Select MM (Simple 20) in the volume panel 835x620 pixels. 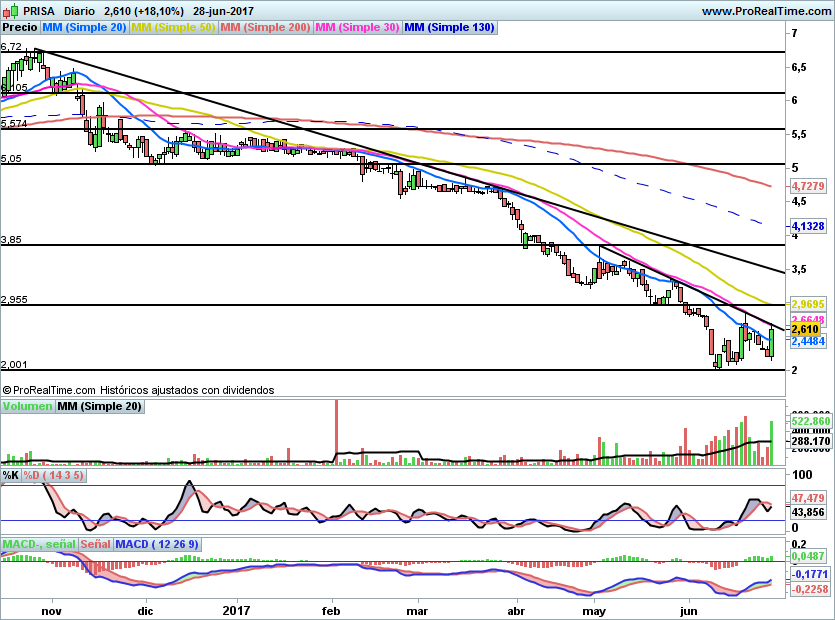point(99,406)
